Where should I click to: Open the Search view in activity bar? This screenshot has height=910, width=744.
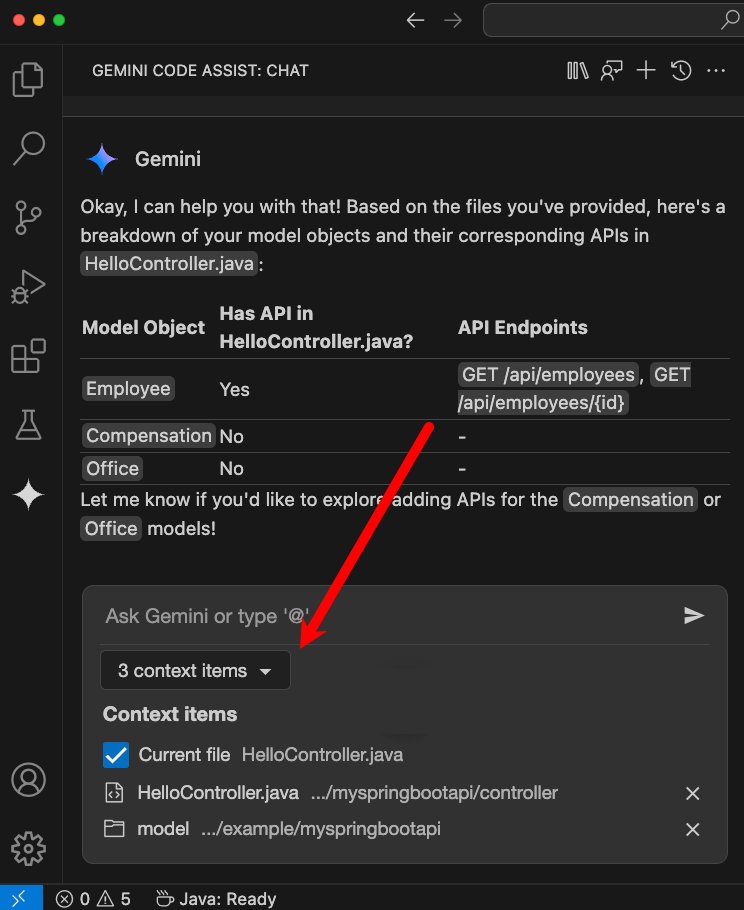click(x=28, y=149)
